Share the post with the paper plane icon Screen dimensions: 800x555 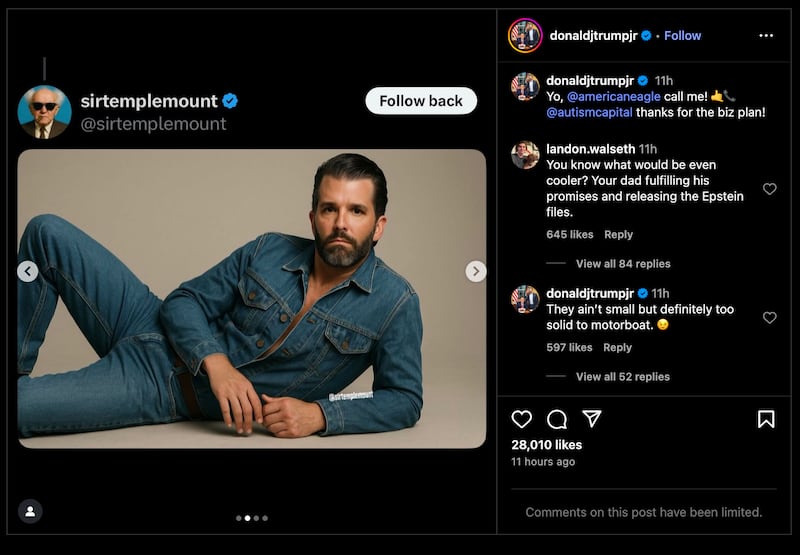pyautogui.click(x=592, y=418)
